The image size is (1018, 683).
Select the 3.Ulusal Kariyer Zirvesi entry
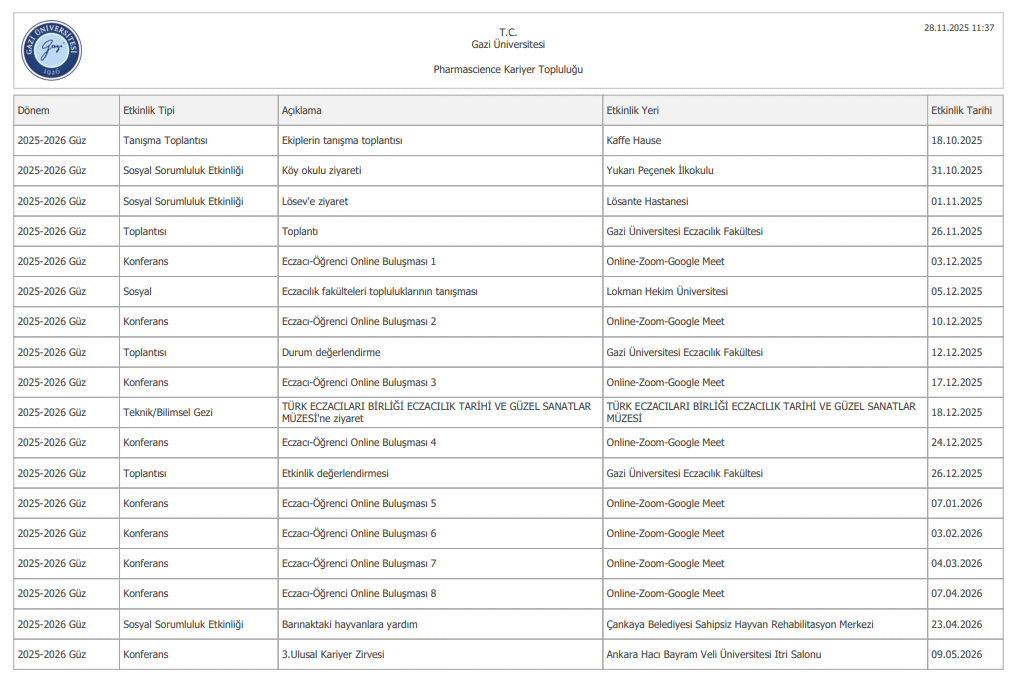pyautogui.click(x=333, y=654)
